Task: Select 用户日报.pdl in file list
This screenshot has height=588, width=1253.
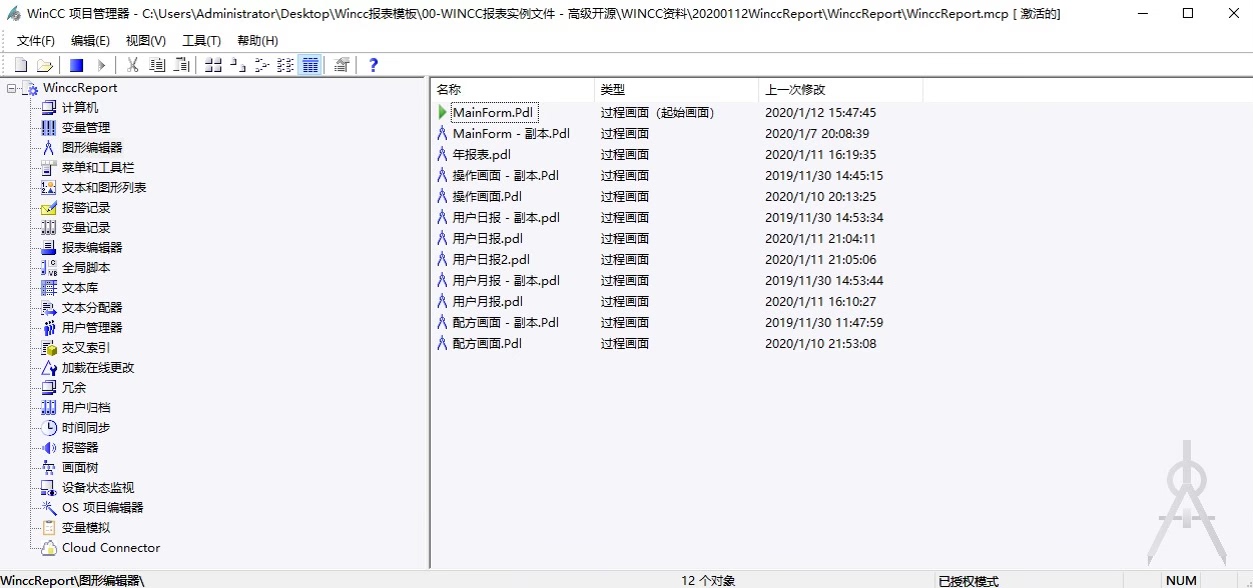Action: coord(488,239)
